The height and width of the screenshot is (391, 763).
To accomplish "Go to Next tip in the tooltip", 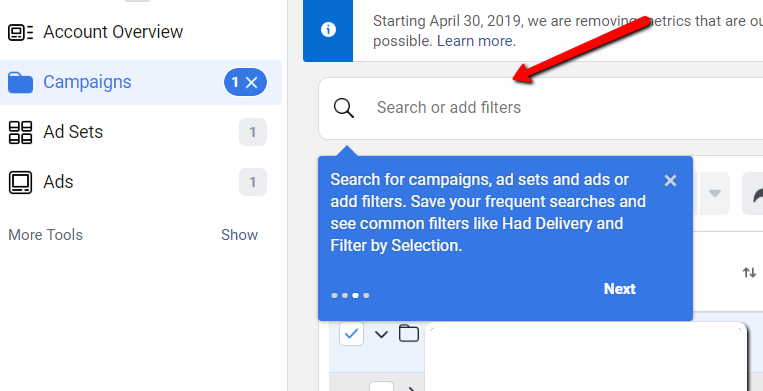I will (619, 289).
